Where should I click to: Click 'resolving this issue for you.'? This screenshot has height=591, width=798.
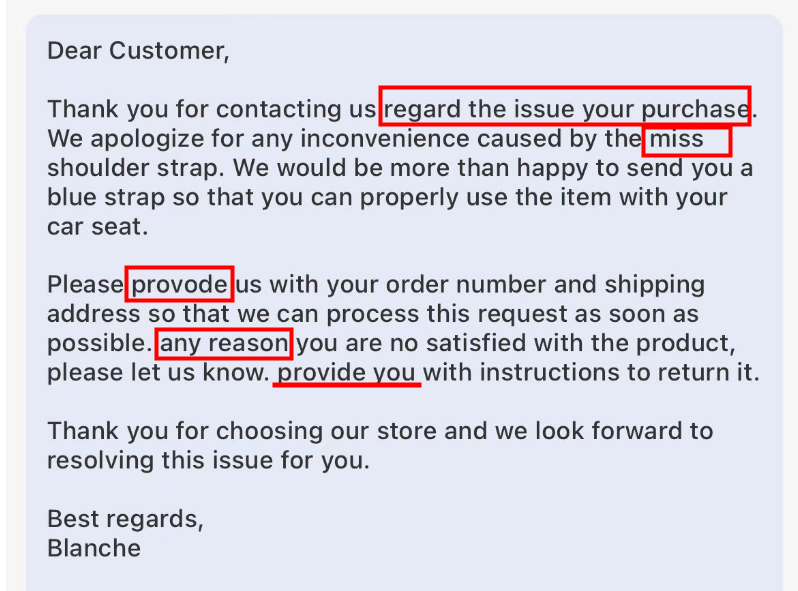pyautogui.click(x=209, y=461)
